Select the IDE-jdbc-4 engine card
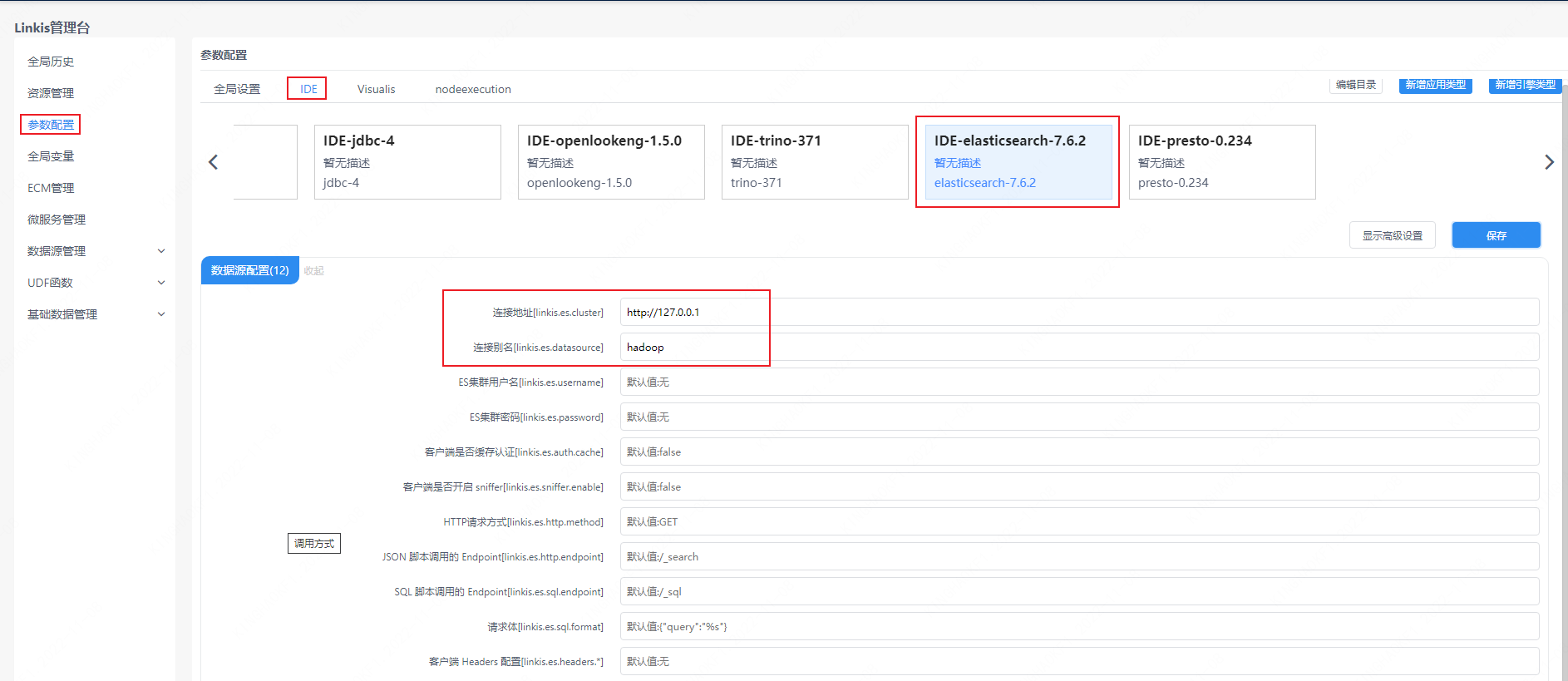This screenshot has height=681, width=1568. [x=407, y=162]
